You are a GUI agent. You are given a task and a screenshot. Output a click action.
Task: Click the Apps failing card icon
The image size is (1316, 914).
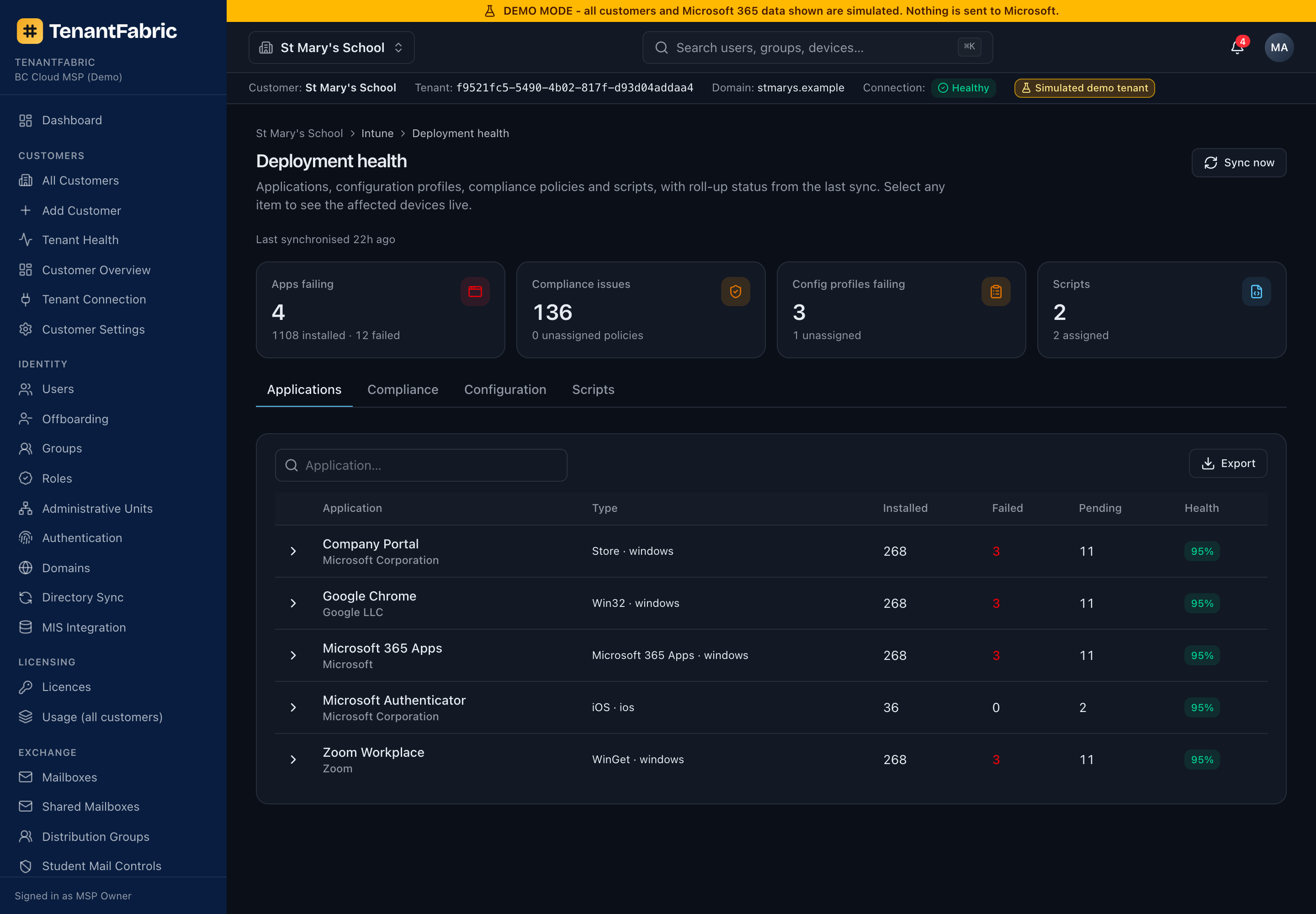[x=475, y=292]
